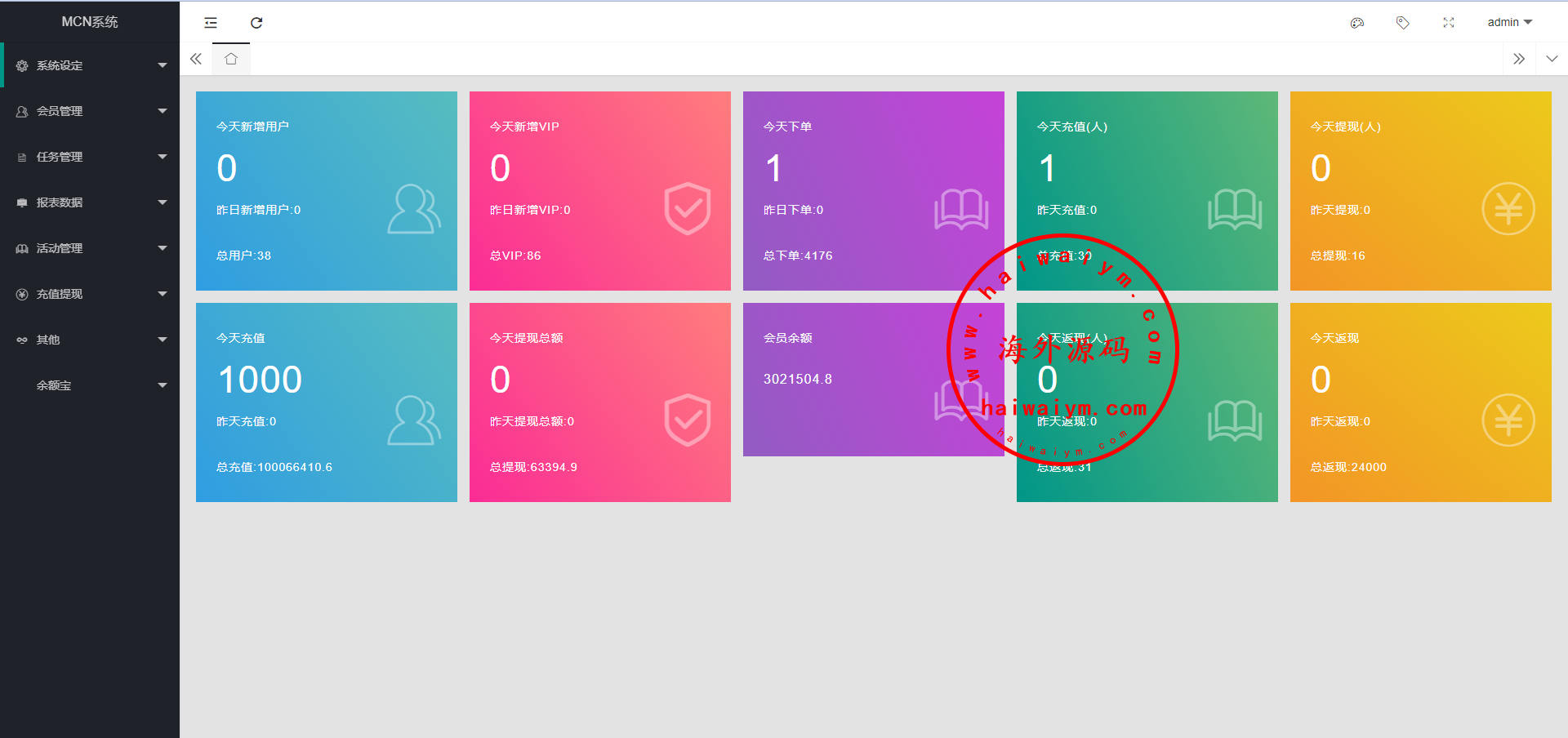
Task: Open tab operations chevron dropdown
Action: pyautogui.click(x=1552, y=59)
